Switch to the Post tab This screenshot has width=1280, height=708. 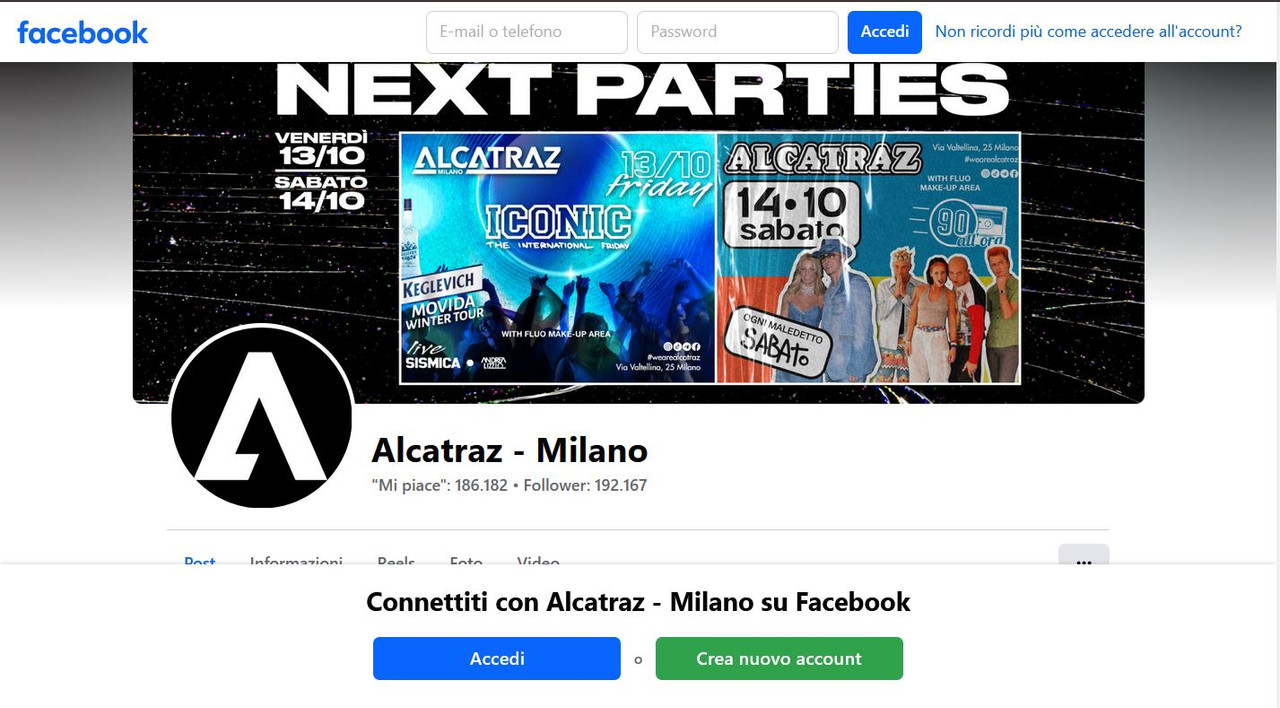pyautogui.click(x=200, y=561)
